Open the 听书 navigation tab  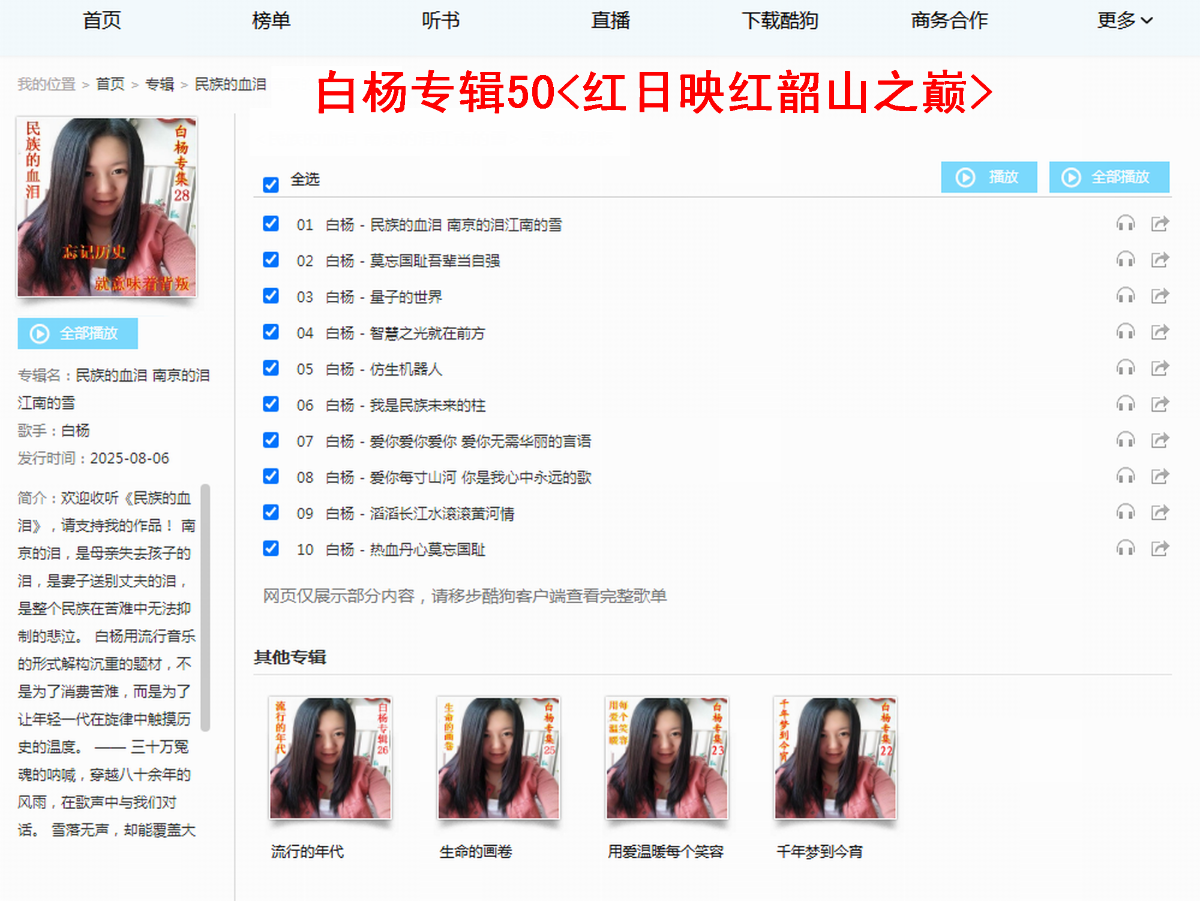click(x=441, y=20)
